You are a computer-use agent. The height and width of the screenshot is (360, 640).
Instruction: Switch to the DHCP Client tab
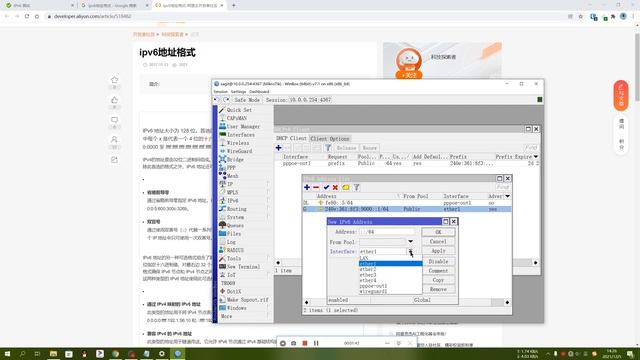(x=291, y=138)
